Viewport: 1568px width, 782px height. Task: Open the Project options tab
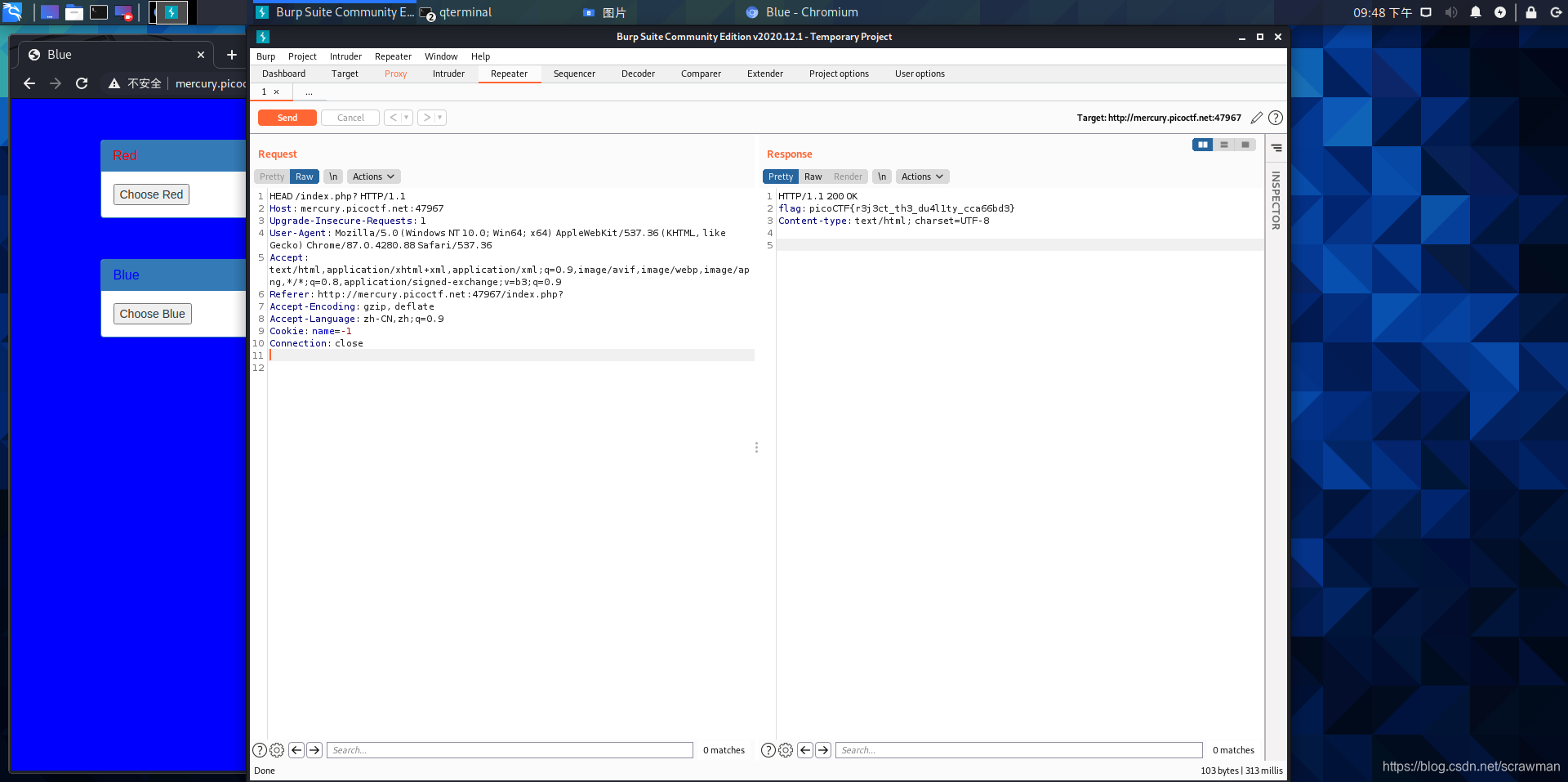[x=839, y=74]
